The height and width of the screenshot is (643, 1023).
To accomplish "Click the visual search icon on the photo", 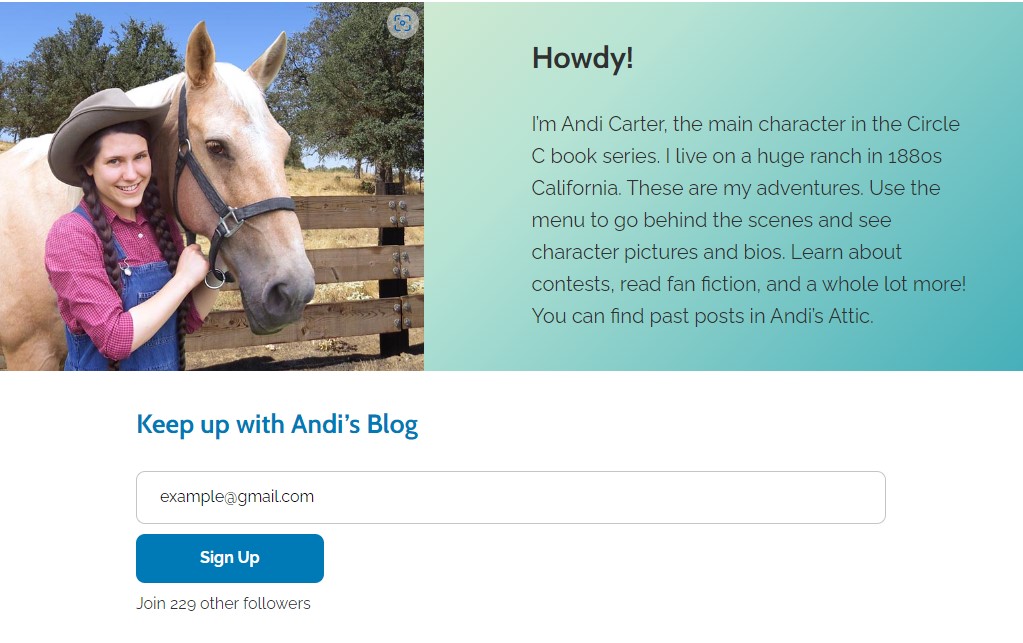I will click(x=402, y=23).
